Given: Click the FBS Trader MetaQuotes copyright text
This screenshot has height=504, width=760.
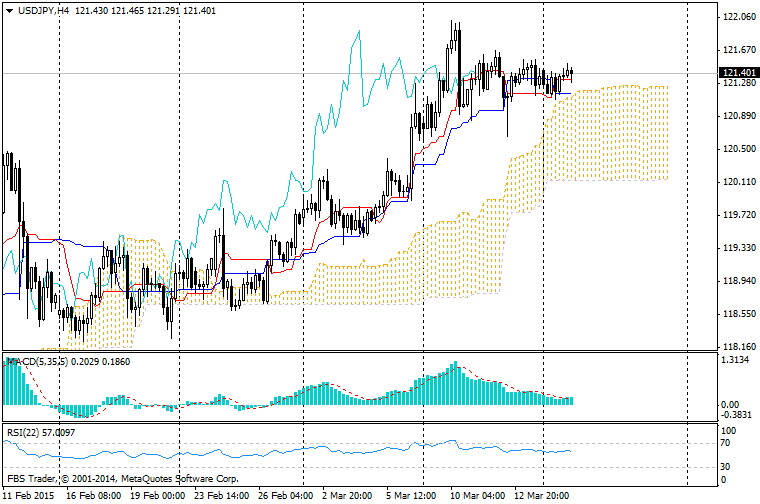Looking at the screenshot, I should click(122, 479).
